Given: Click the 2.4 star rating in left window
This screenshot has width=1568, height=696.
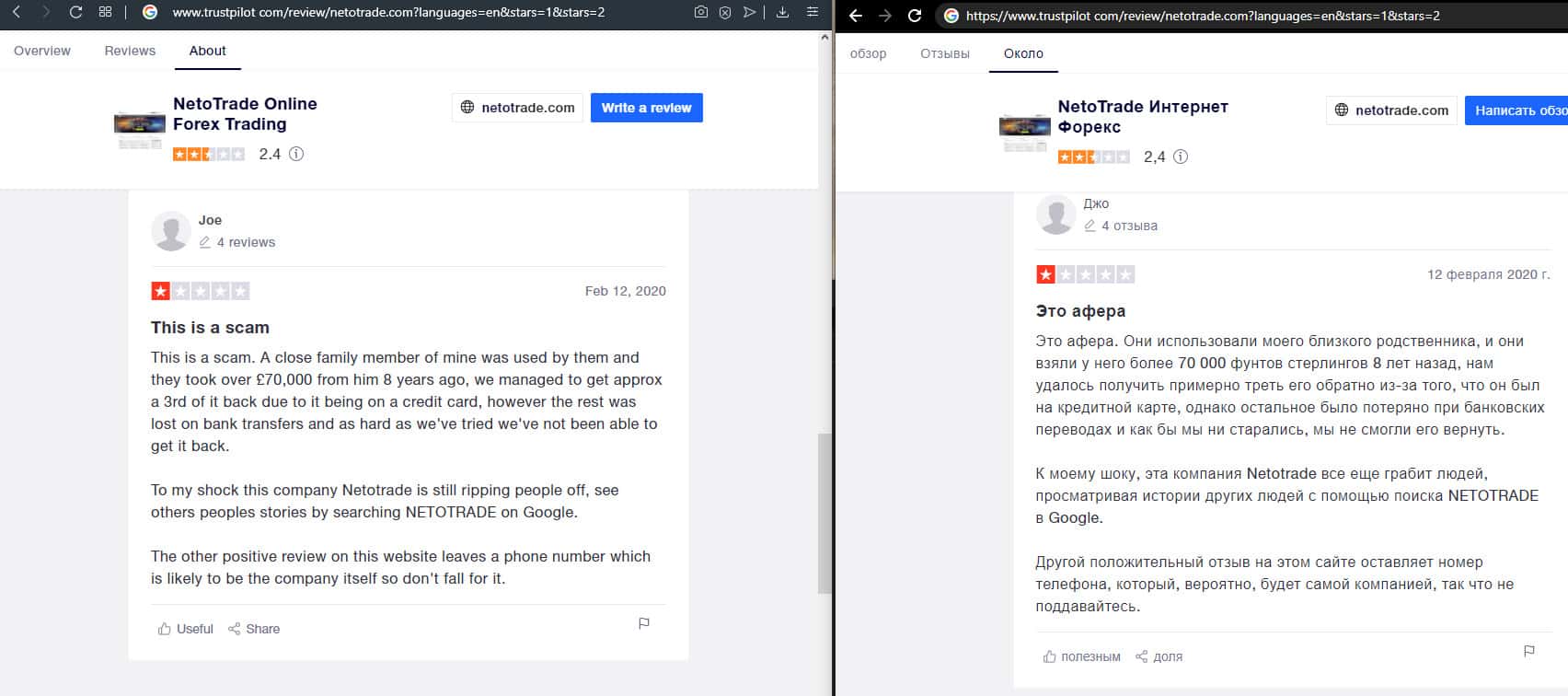Looking at the screenshot, I should click(209, 155).
